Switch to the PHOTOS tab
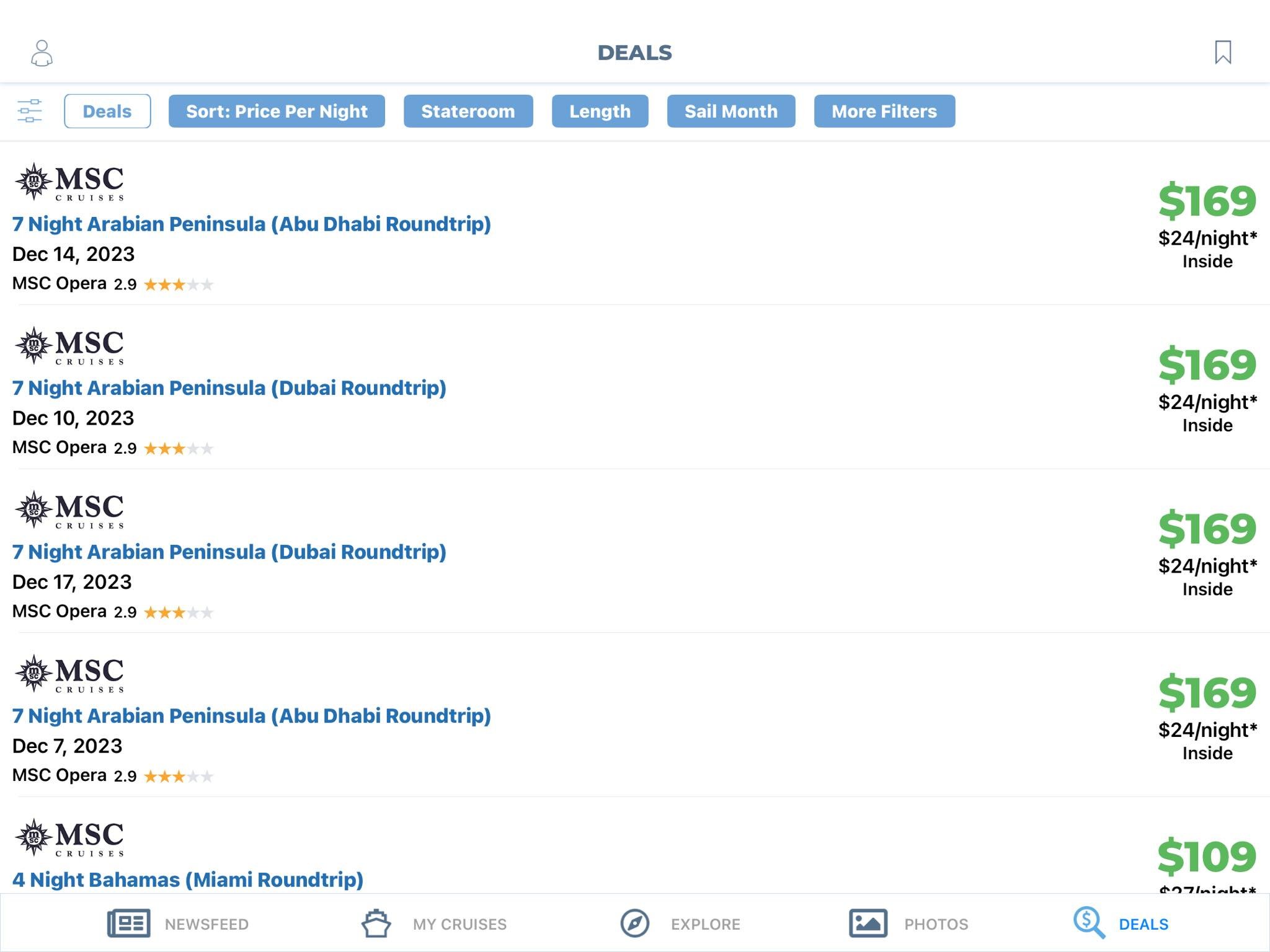1270x952 pixels. [x=936, y=924]
